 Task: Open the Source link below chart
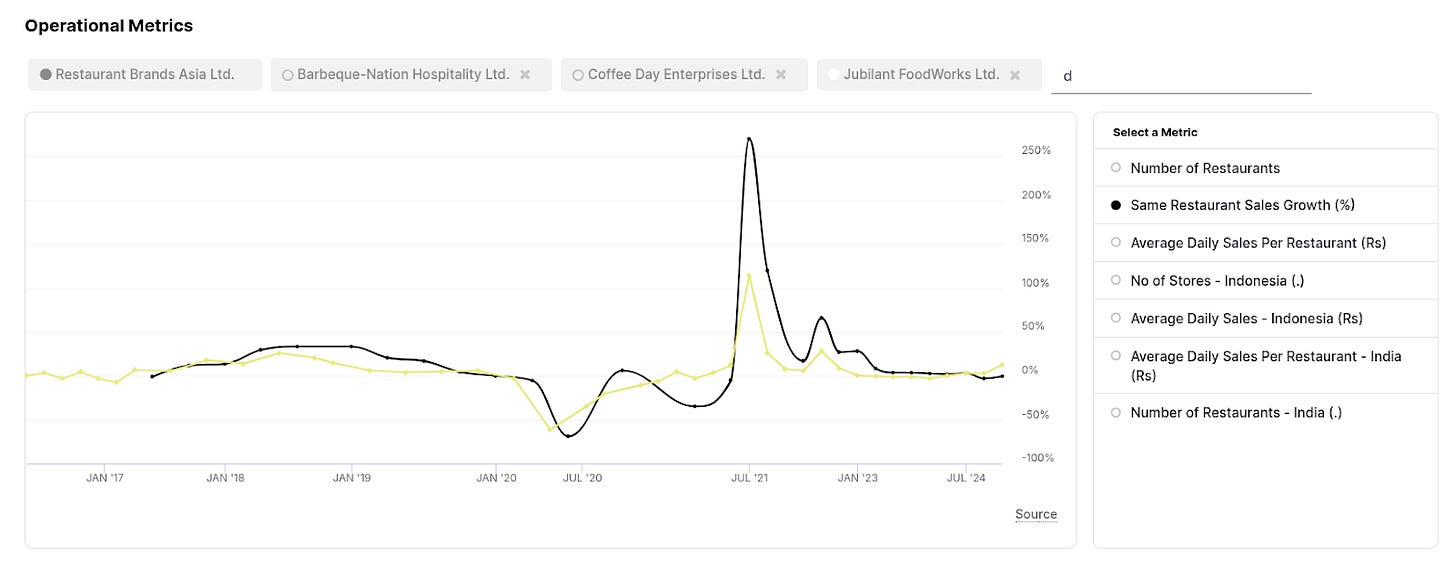coord(1036,514)
